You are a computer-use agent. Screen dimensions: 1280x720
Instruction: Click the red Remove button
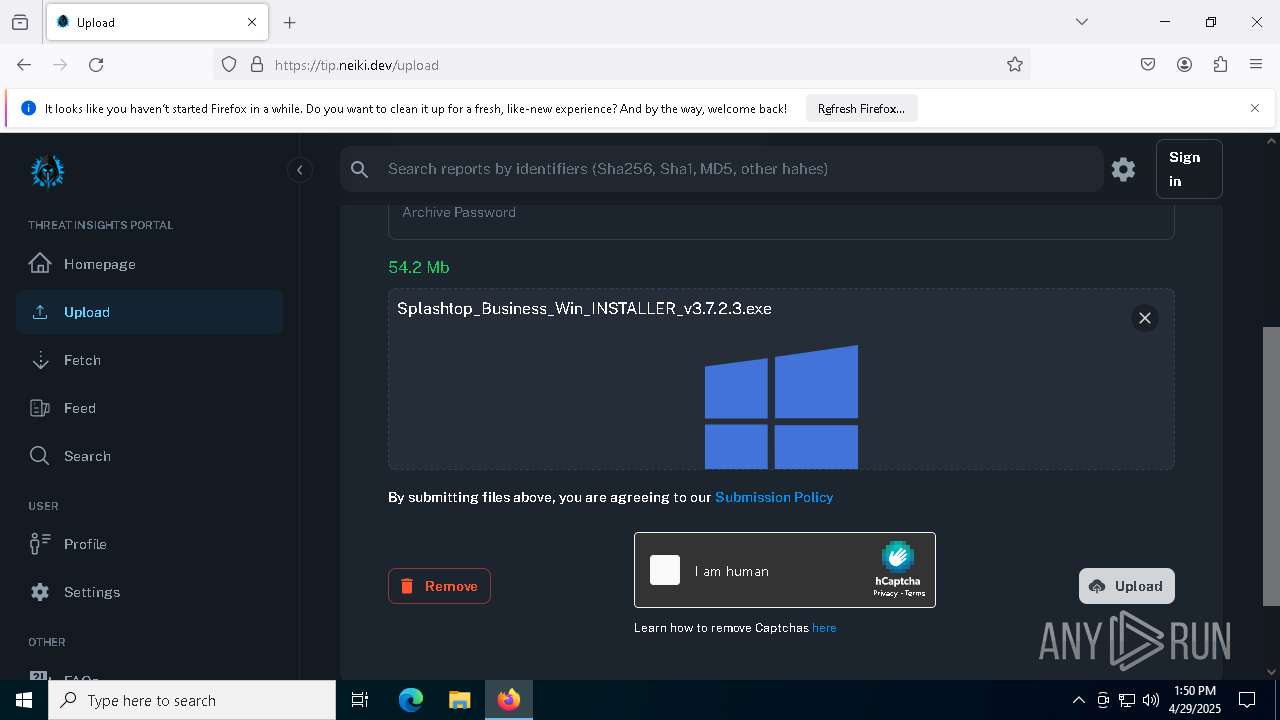coord(439,586)
